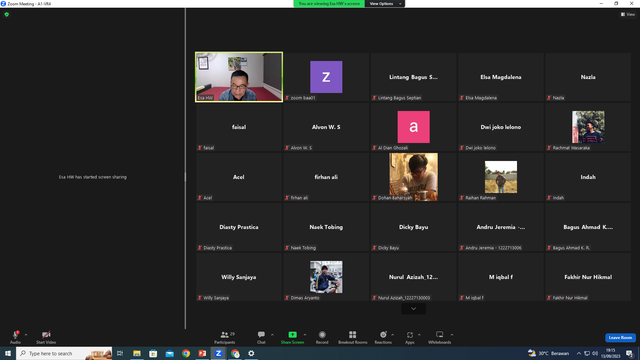640x360 pixels.
Task: Click the Naek Tobing participant tile
Action: pos(326,227)
